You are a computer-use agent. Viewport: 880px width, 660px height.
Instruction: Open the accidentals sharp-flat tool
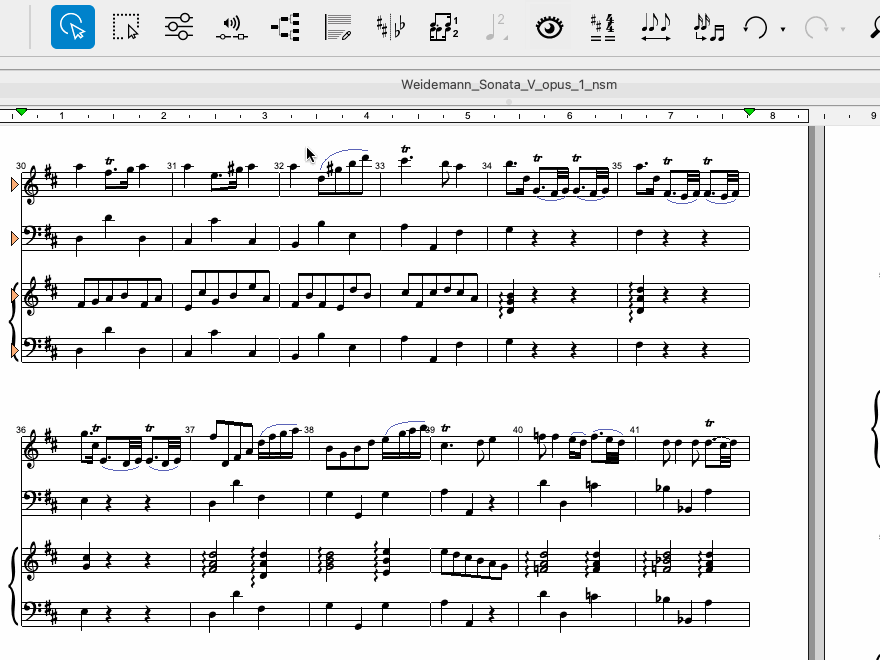click(390, 28)
